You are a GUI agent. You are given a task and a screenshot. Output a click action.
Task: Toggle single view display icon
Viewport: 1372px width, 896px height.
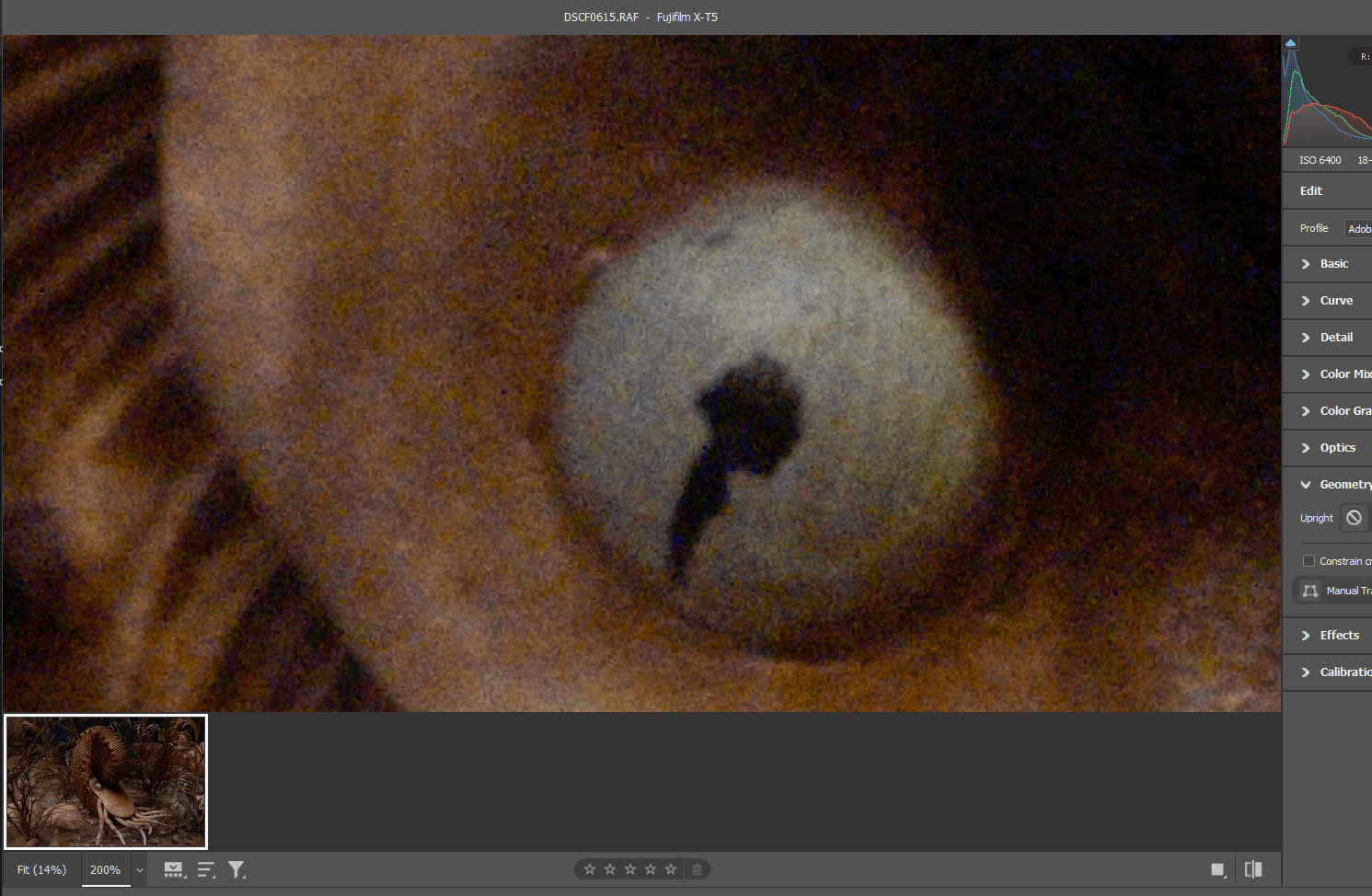(x=1218, y=870)
